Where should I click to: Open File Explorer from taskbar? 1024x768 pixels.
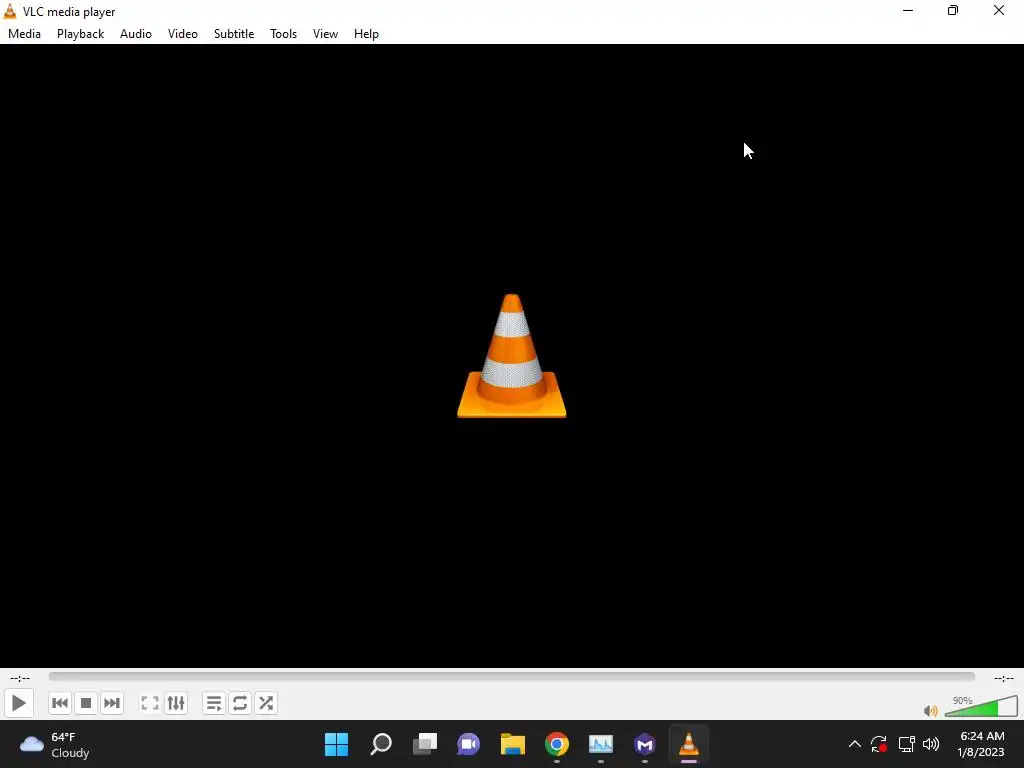click(x=513, y=744)
